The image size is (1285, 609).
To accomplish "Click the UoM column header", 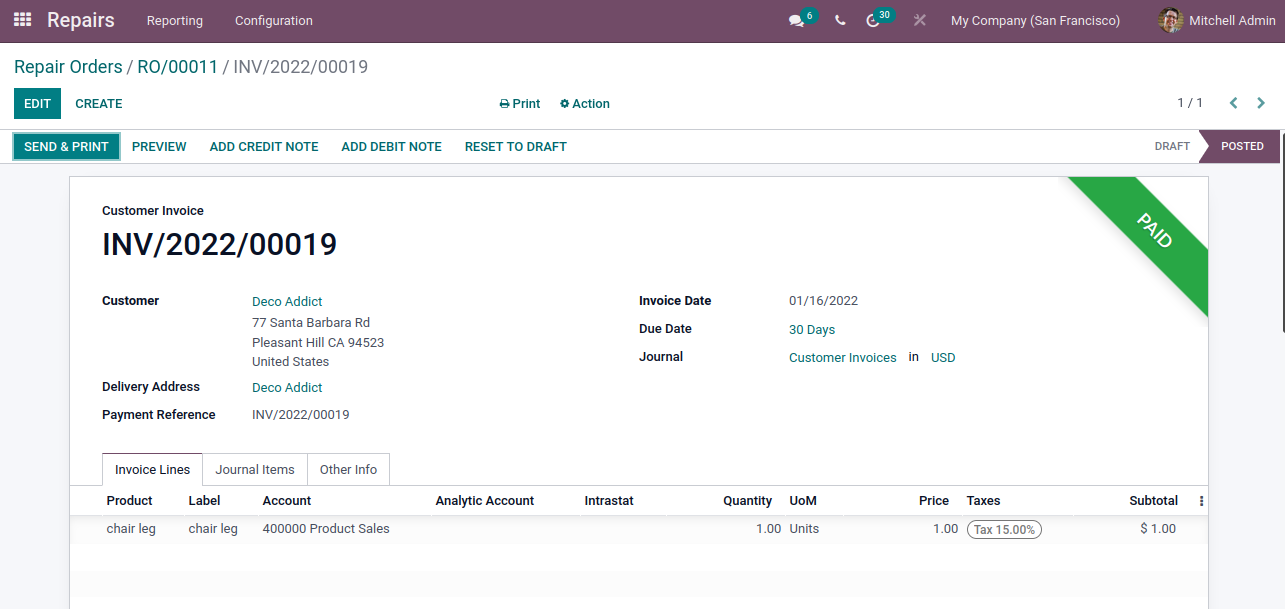I will pos(803,501).
